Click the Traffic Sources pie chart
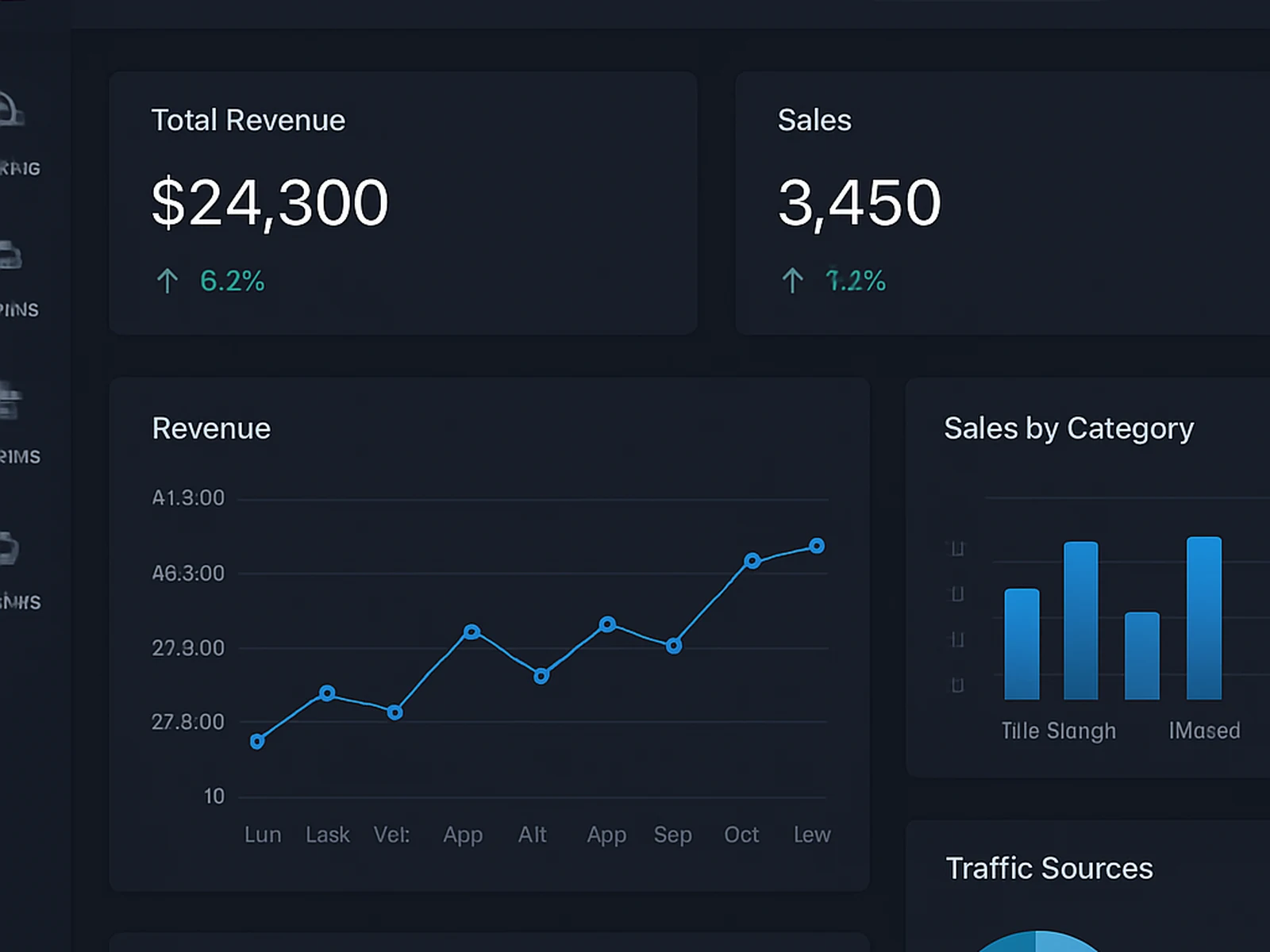Screen dimensions: 1270x952 coord(1036,942)
